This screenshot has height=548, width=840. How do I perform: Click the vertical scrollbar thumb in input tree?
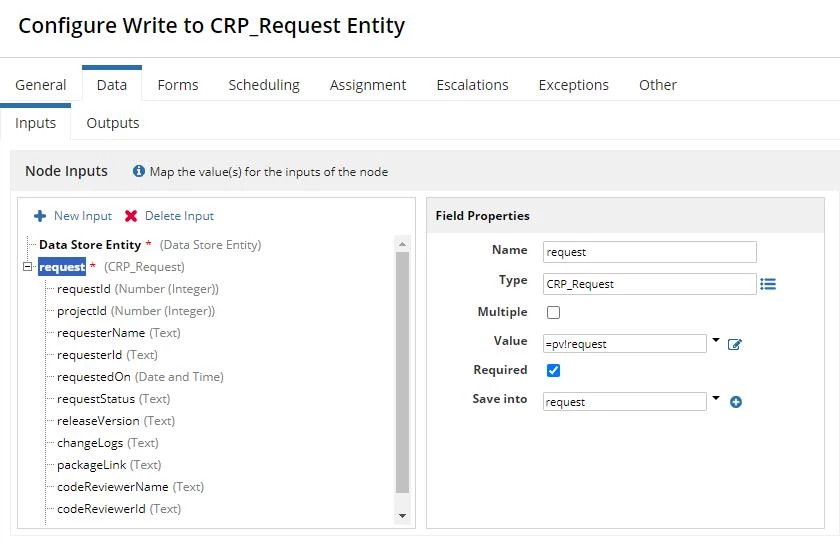[x=402, y=372]
